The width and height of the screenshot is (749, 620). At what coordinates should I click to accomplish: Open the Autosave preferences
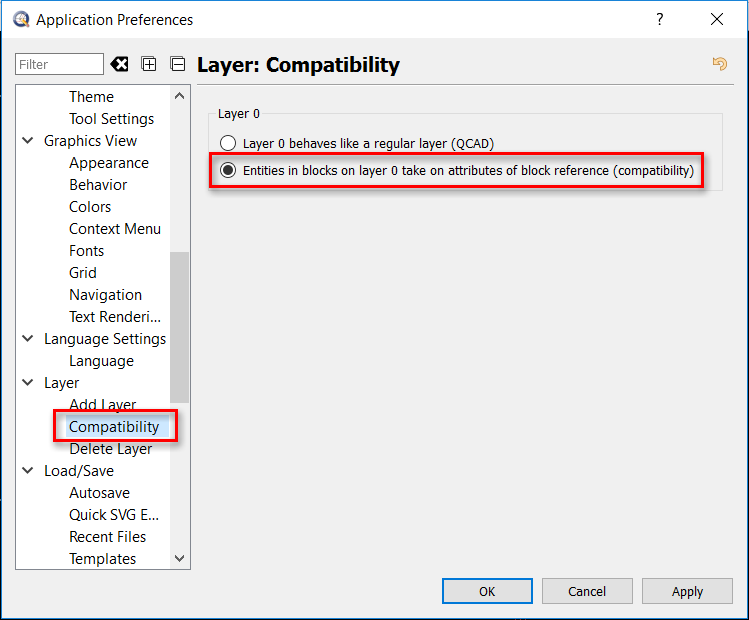click(x=99, y=492)
